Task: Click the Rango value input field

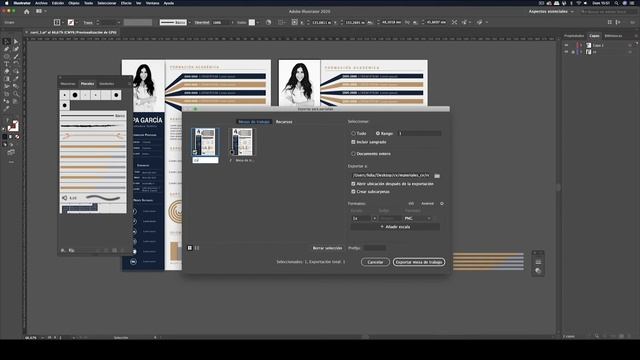Action: pyautogui.click(x=419, y=133)
